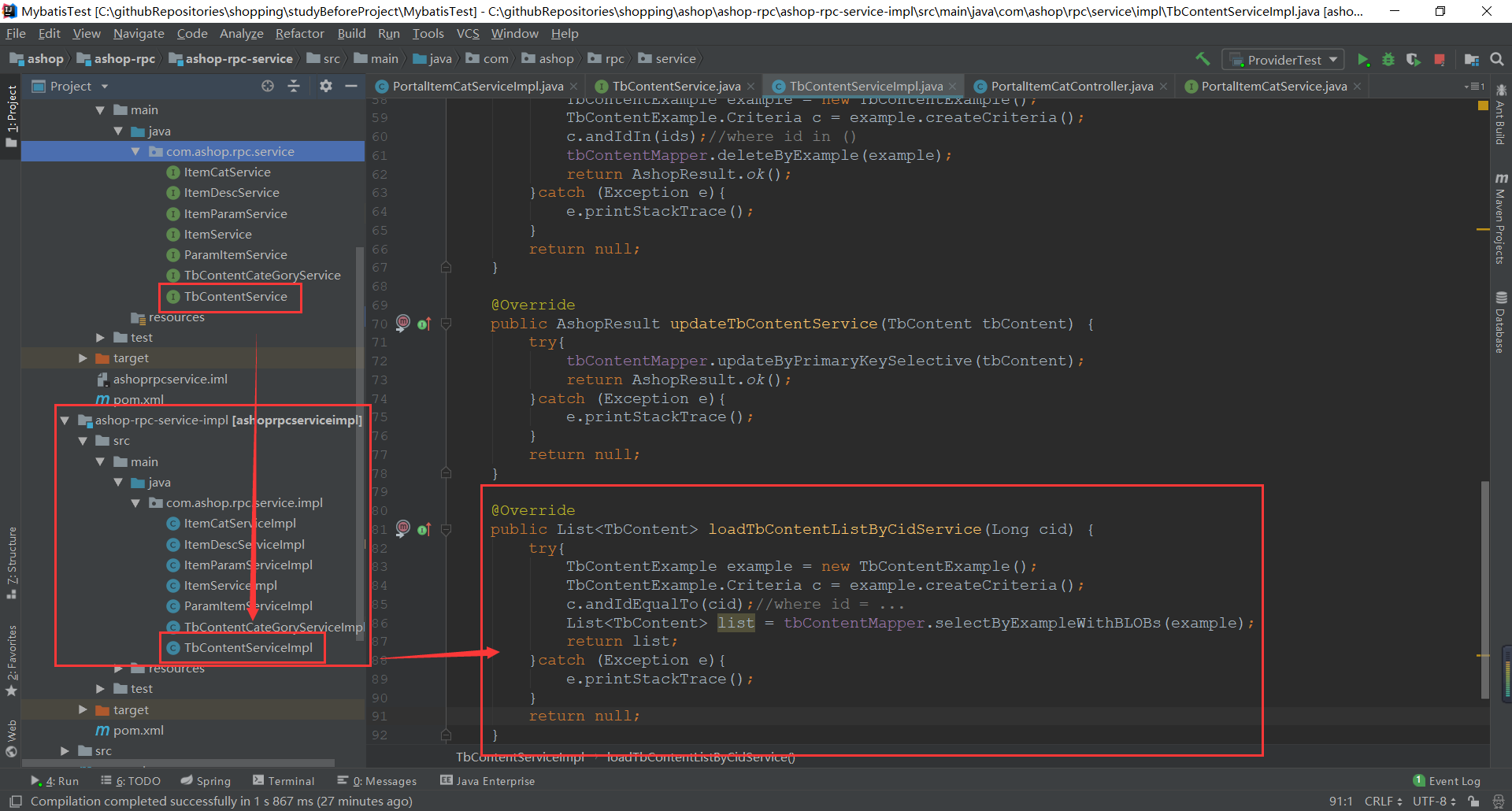This screenshot has width=1512, height=811.
Task: Open the Run tool window
Action: (55, 781)
